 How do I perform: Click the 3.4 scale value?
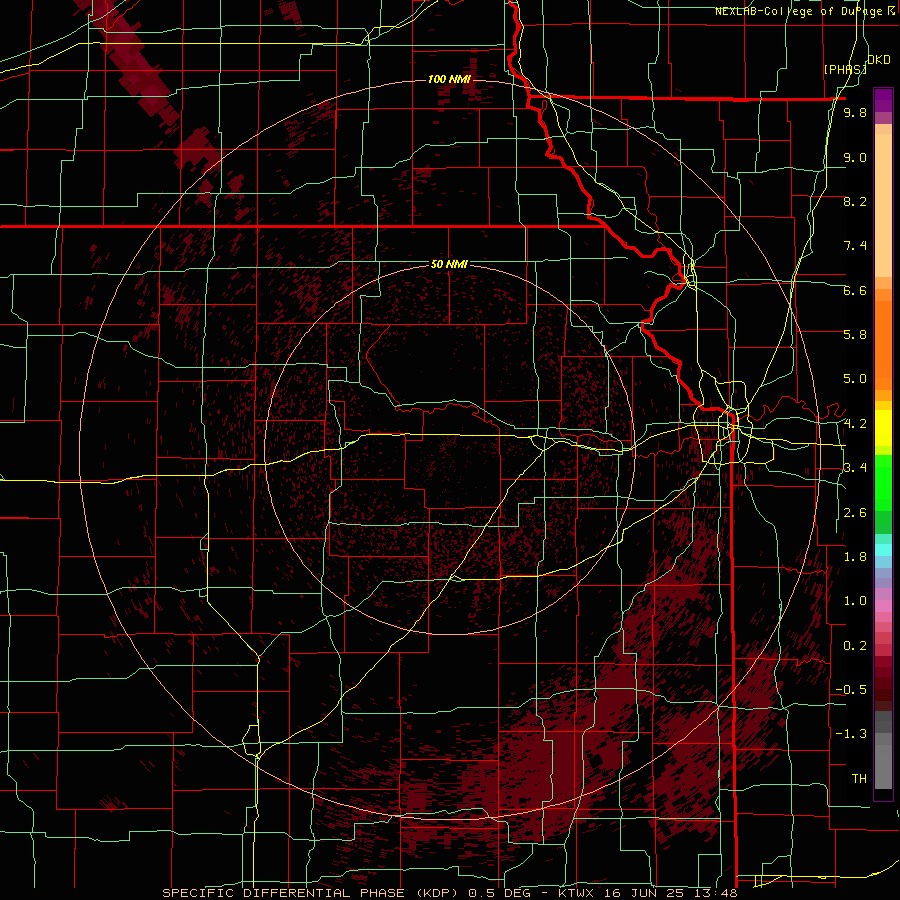pyautogui.click(x=855, y=468)
